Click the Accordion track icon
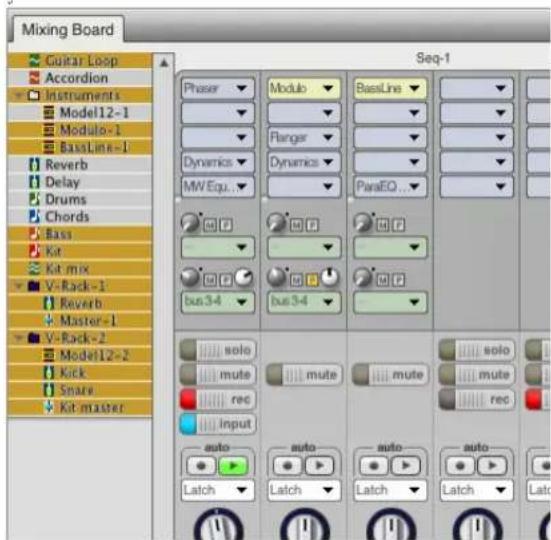This screenshot has width=551, height=540. click(x=34, y=78)
